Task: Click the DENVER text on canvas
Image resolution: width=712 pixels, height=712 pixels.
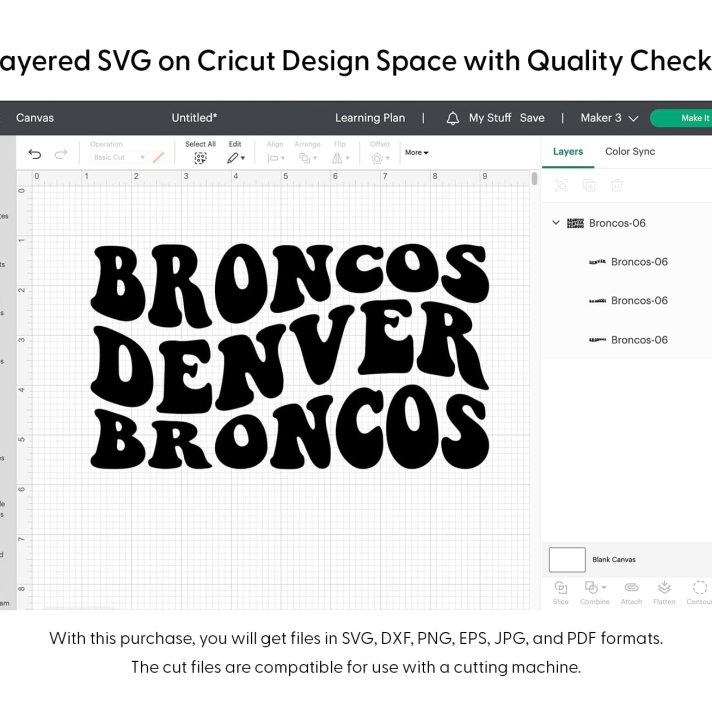Action: [x=290, y=356]
